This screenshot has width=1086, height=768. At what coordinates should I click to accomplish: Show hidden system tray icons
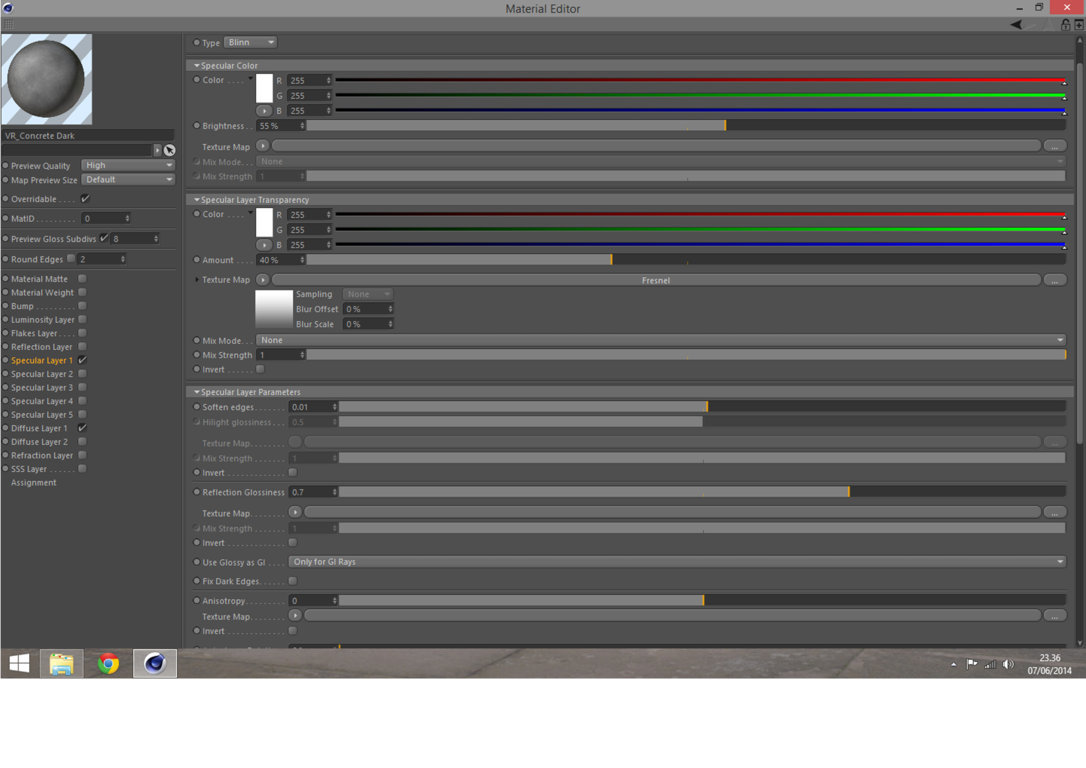[954, 665]
